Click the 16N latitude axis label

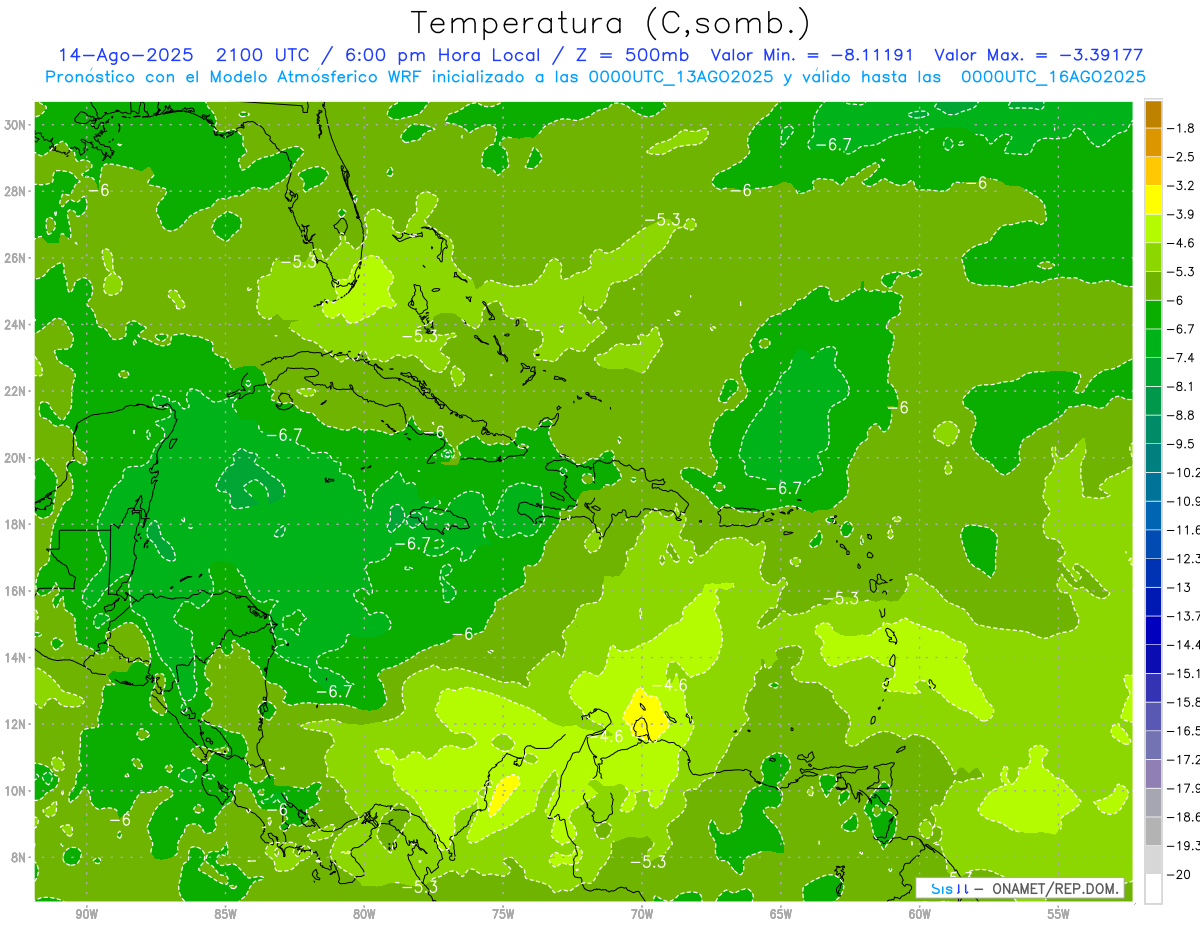tap(15, 590)
